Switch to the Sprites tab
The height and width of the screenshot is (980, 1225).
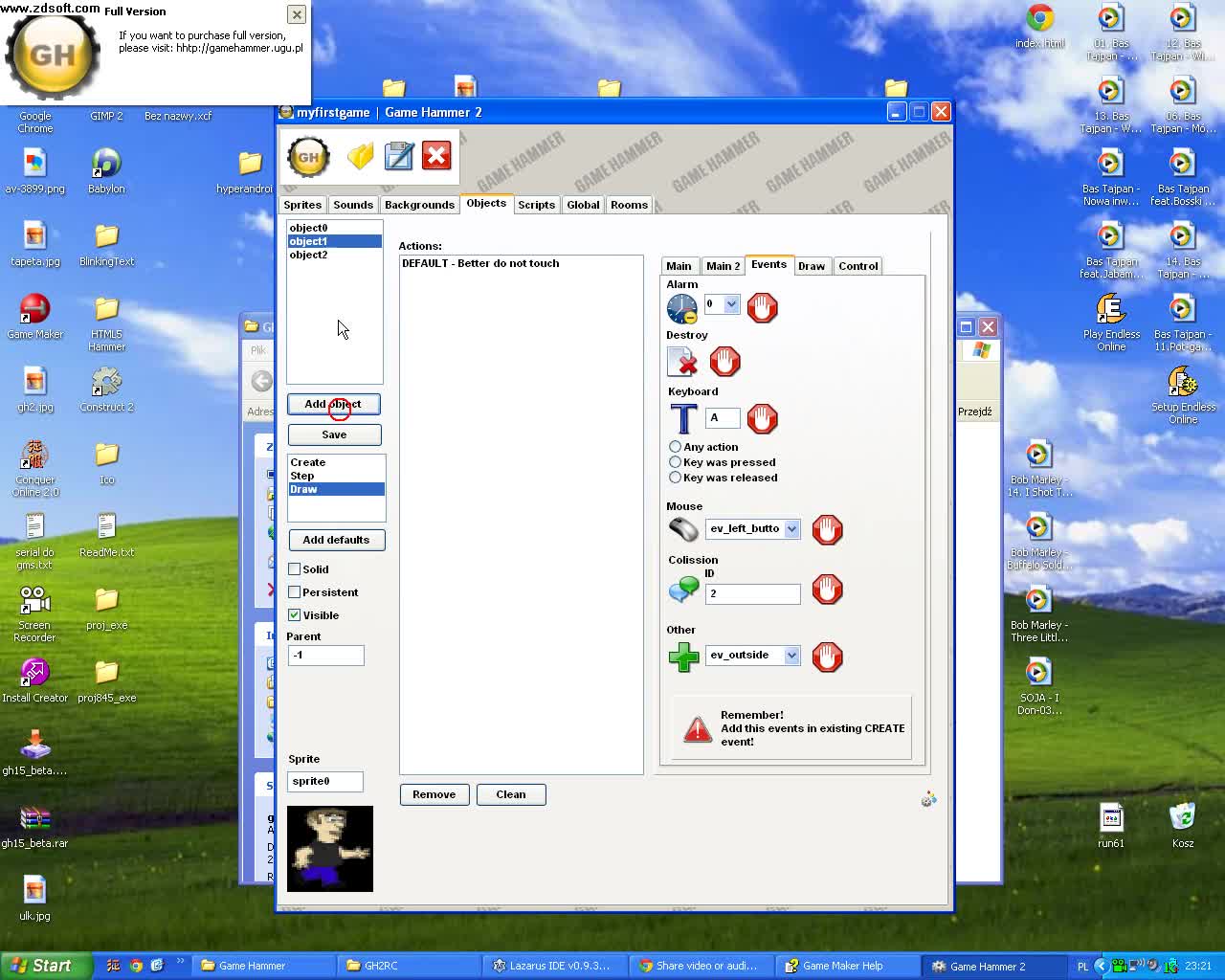tap(302, 205)
